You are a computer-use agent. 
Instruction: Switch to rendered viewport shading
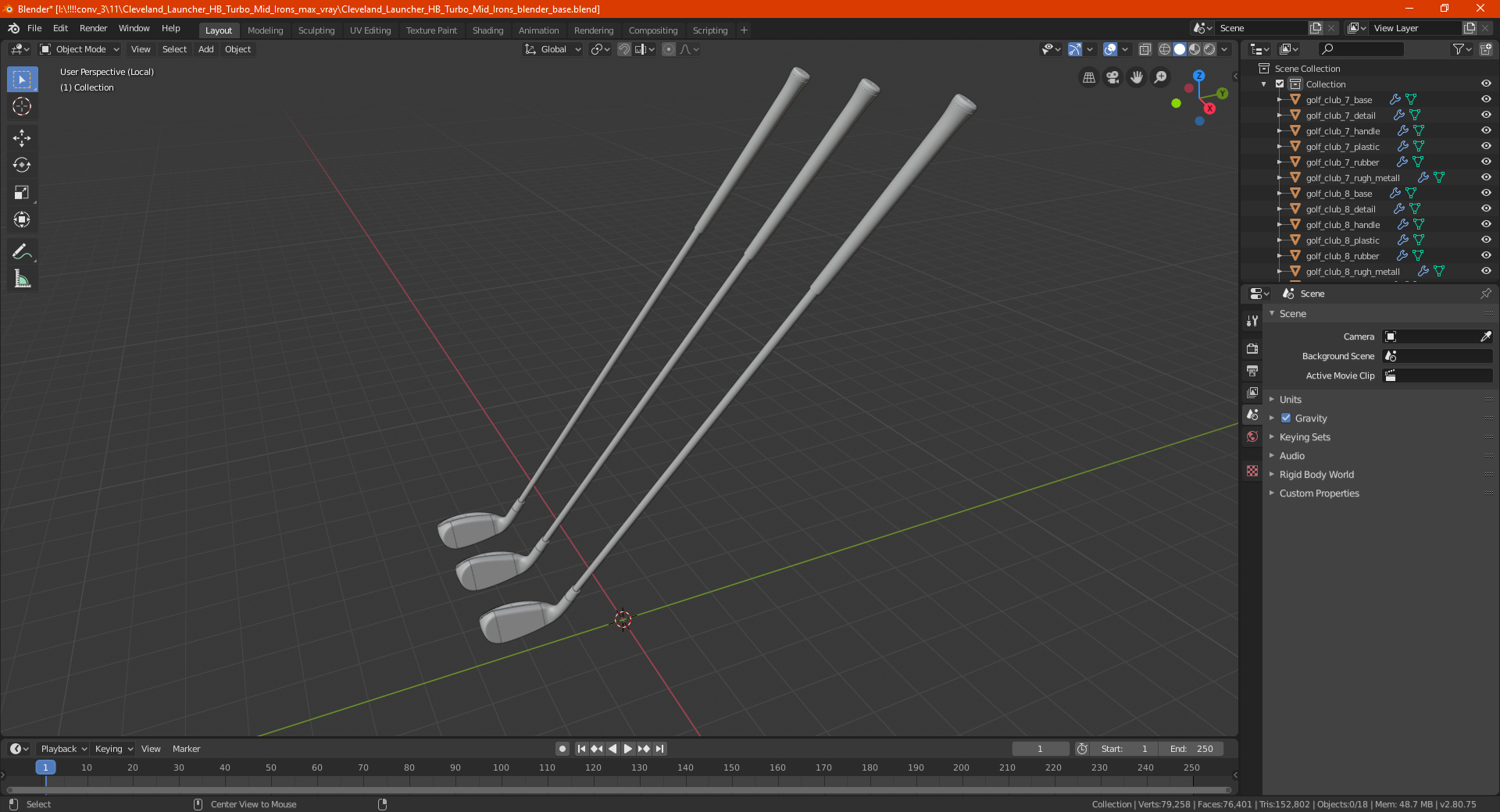point(1209,49)
